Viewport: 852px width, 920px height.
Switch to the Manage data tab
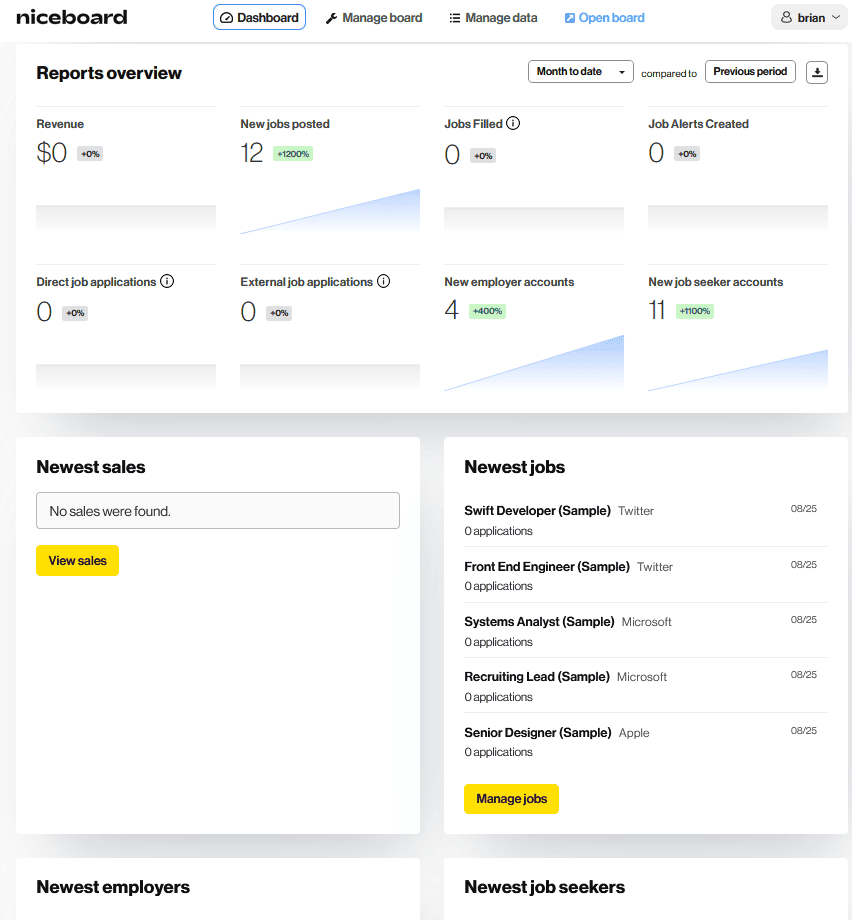point(500,17)
